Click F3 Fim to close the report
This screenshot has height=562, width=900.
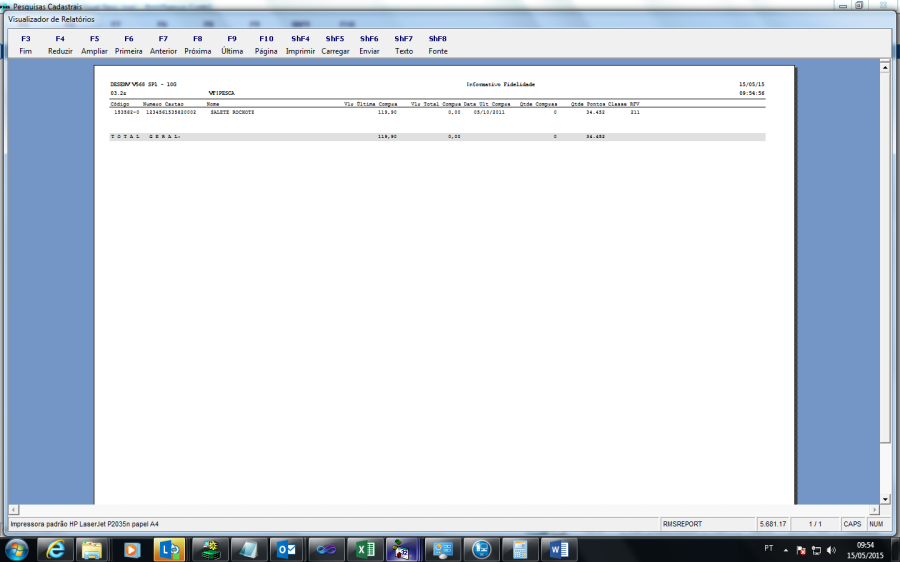pyautogui.click(x=26, y=45)
